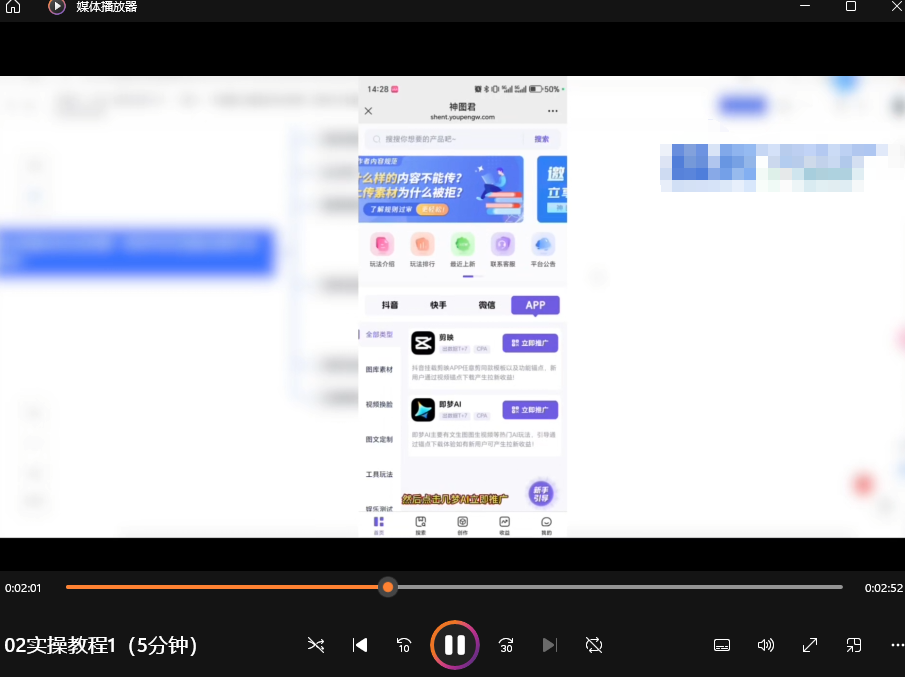This screenshot has height=677, width=905.
Task: Tap the 收益 bottom nav icon
Action: pos(504,525)
